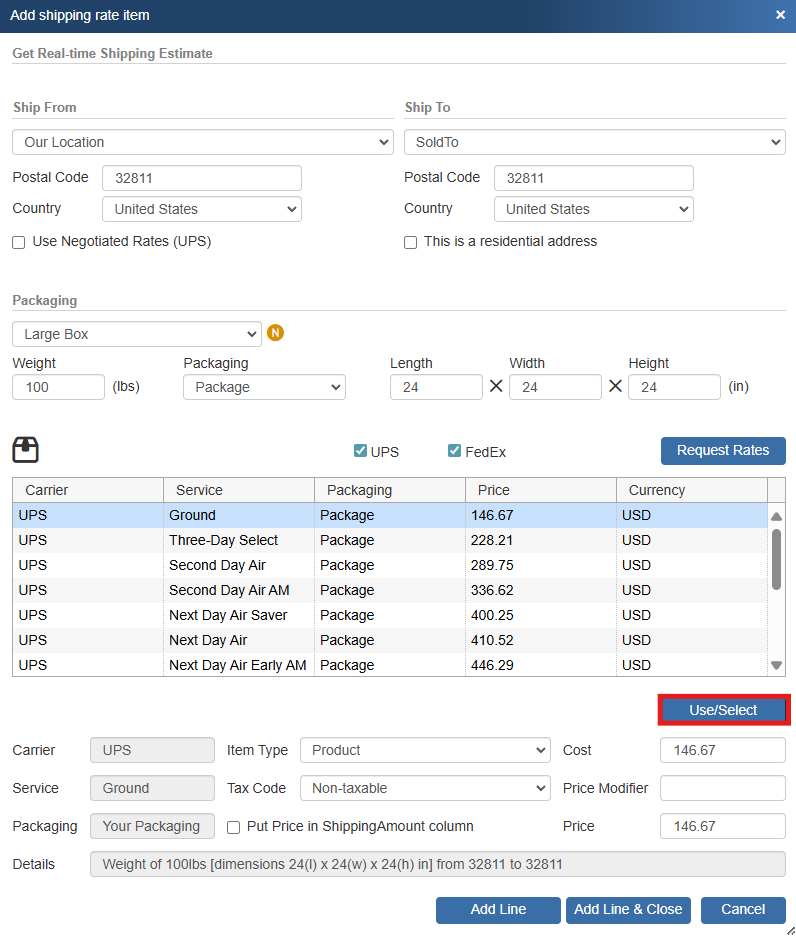
Task: Check the residential address checkbox
Action: pyautogui.click(x=410, y=242)
